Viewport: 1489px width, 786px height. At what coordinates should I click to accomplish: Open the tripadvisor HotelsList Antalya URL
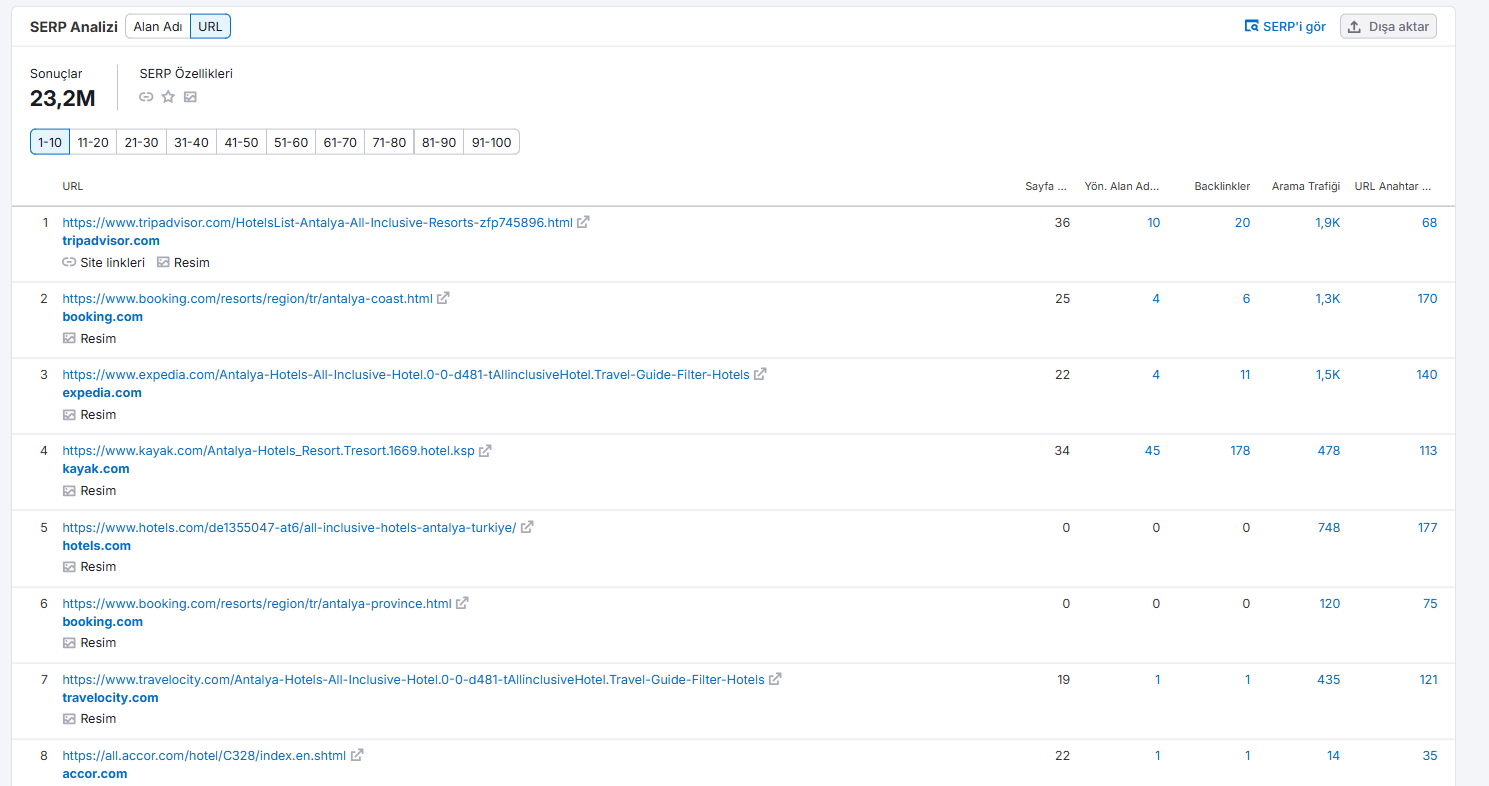click(317, 222)
